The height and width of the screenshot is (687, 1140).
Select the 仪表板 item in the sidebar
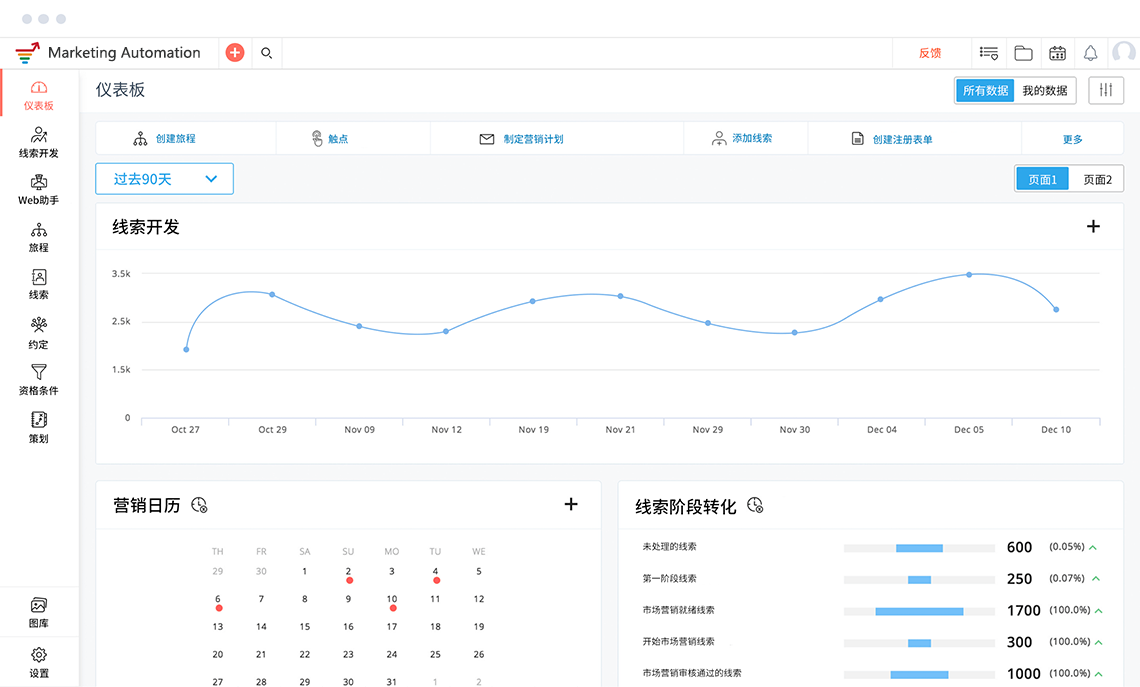pyautogui.click(x=38, y=94)
